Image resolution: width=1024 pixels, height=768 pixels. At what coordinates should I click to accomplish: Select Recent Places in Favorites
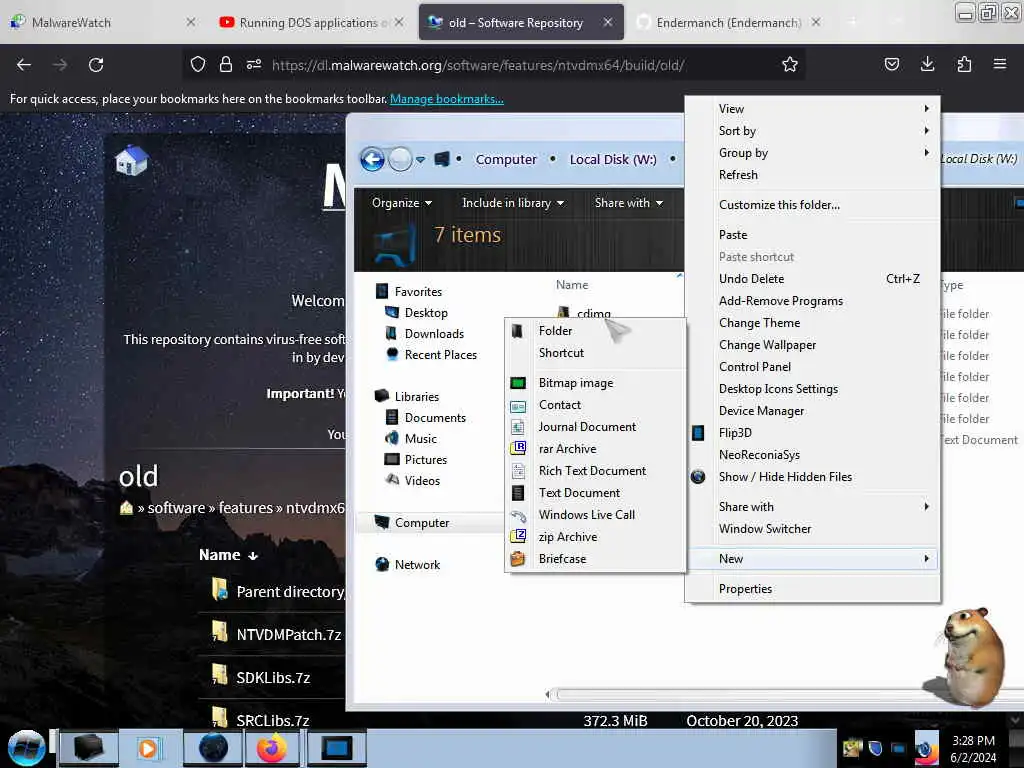coord(441,355)
